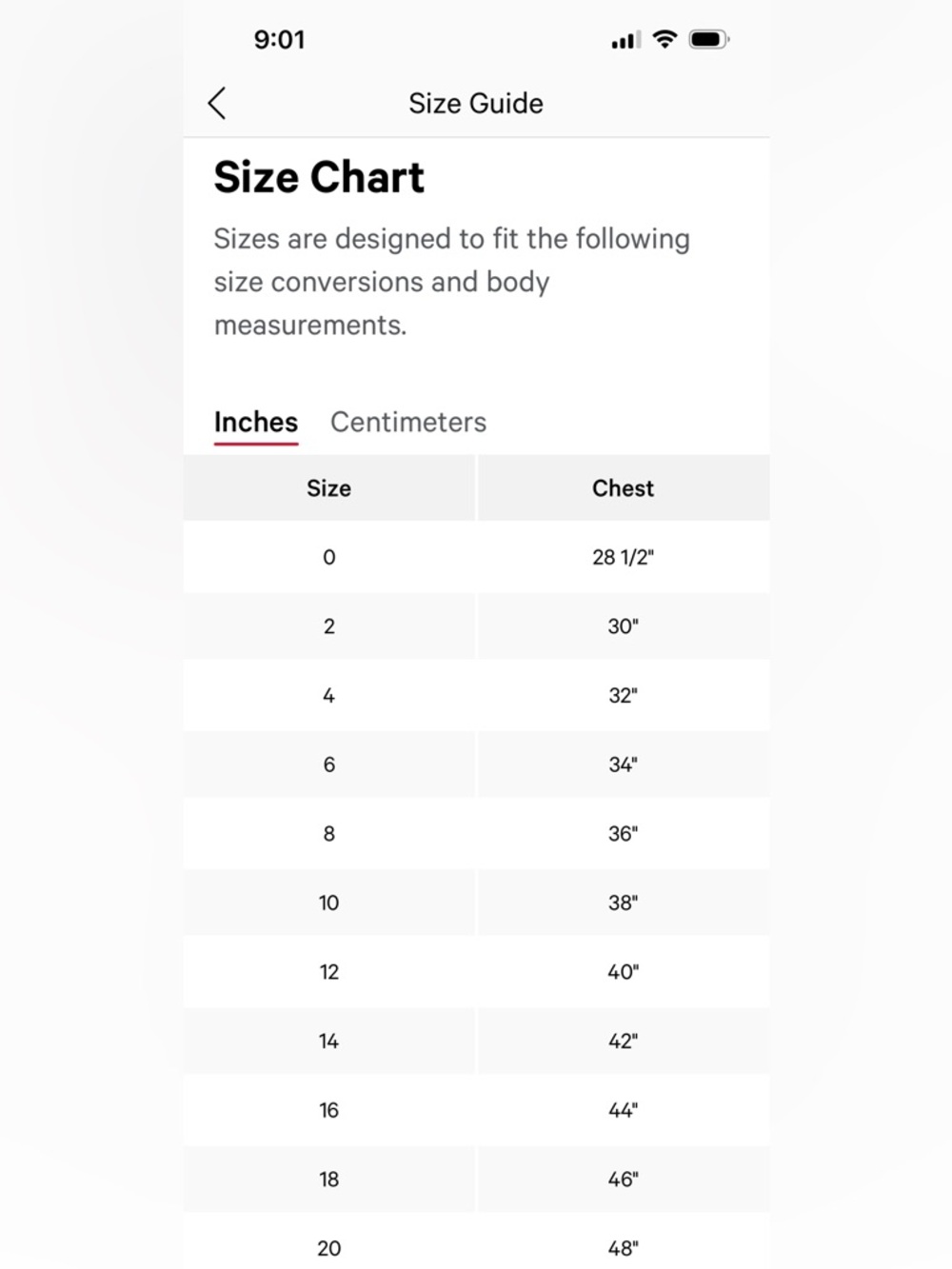Select the size 6 row
This screenshot has height=1269, width=952.
(476, 764)
